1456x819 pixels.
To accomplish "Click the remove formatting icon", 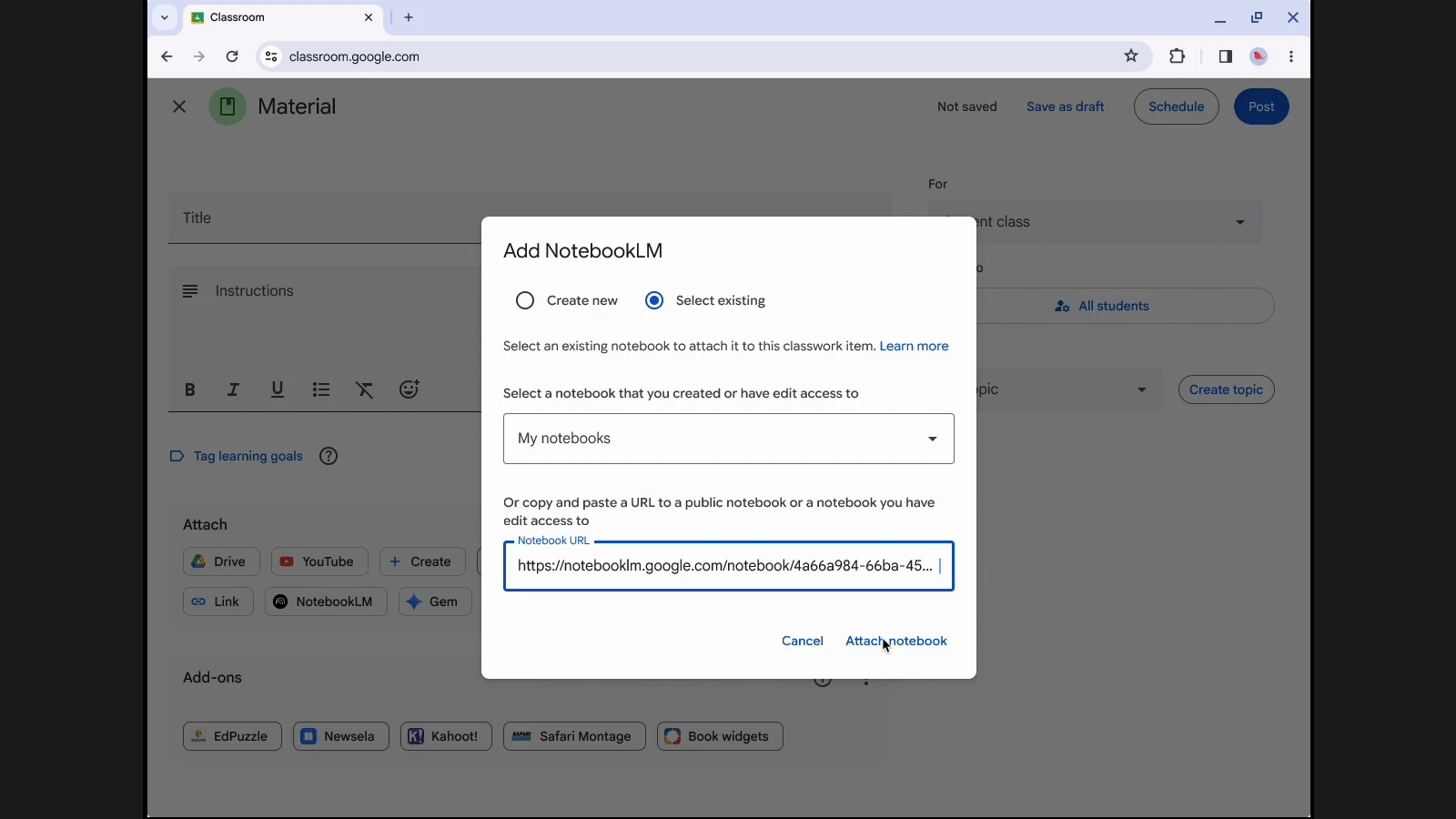I will point(365,389).
